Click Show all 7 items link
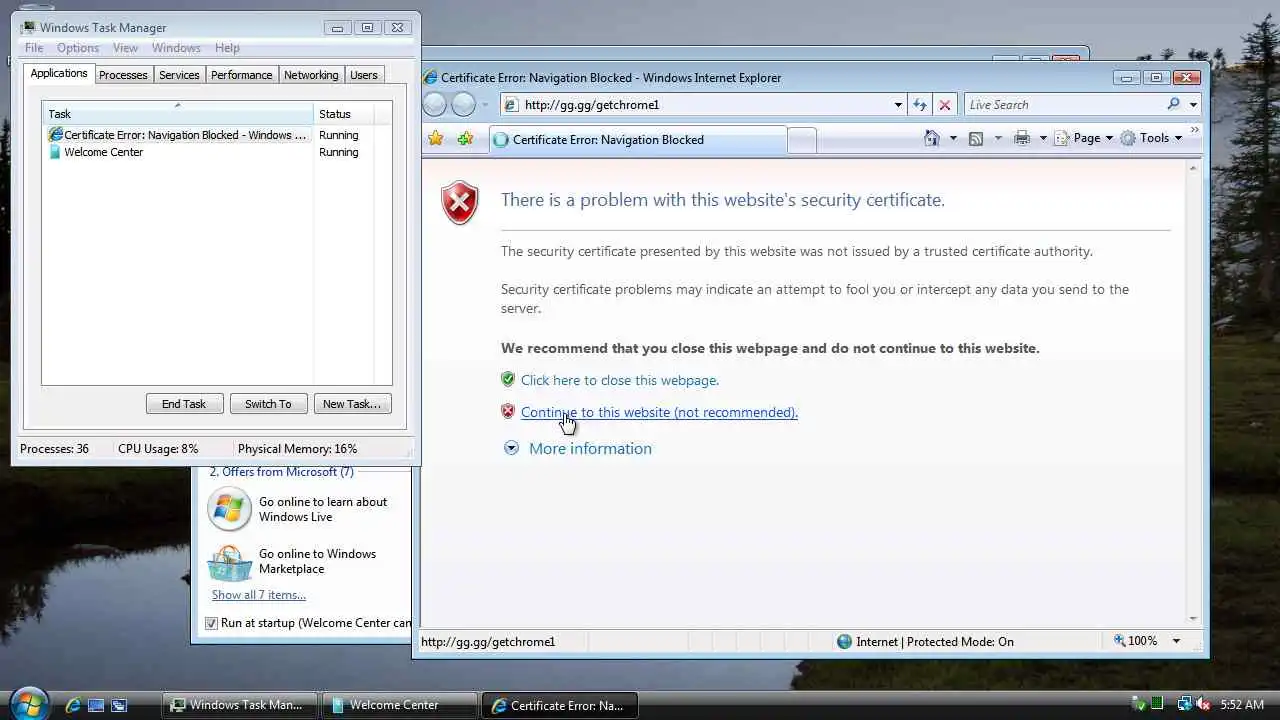 tap(259, 595)
